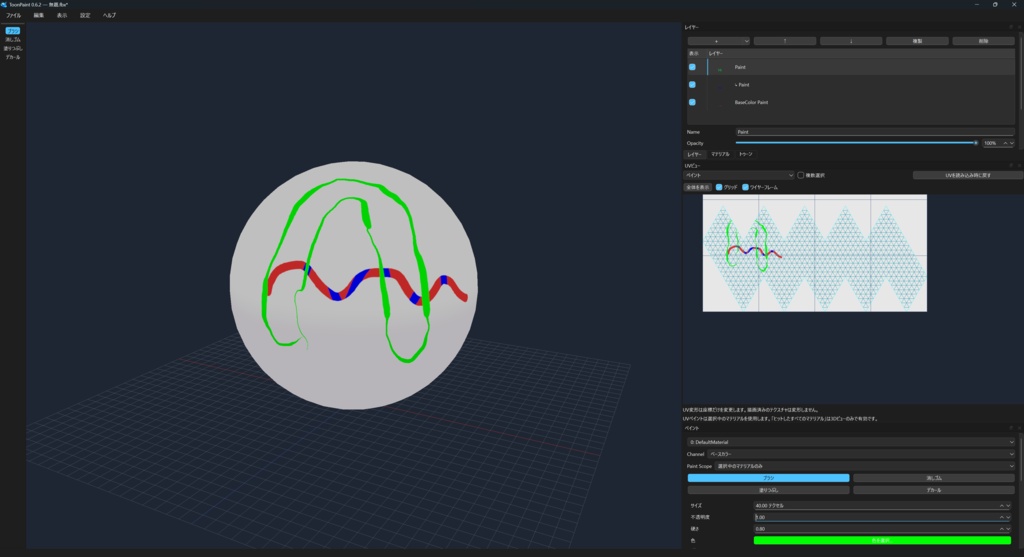Adjust the layer Opacity slider

(856, 143)
